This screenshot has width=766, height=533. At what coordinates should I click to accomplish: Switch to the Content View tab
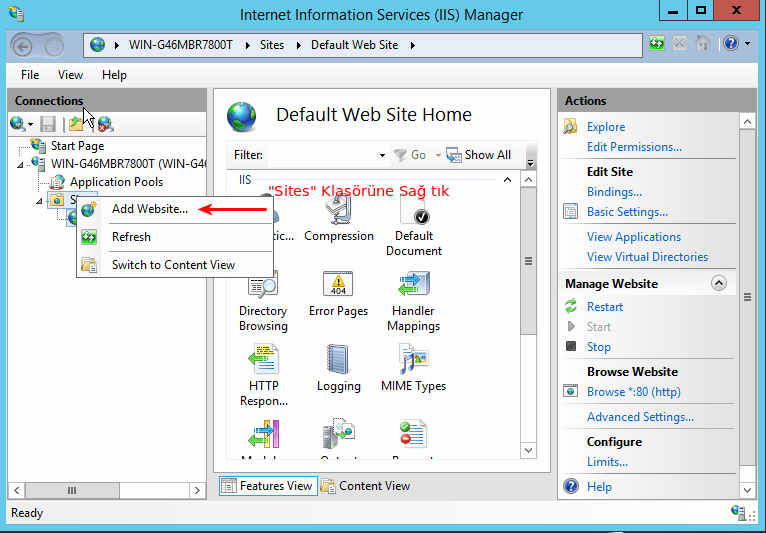point(365,486)
